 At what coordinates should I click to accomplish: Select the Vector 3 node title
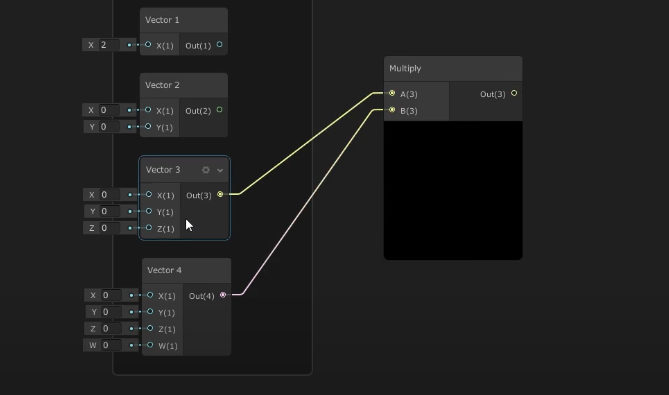click(163, 170)
